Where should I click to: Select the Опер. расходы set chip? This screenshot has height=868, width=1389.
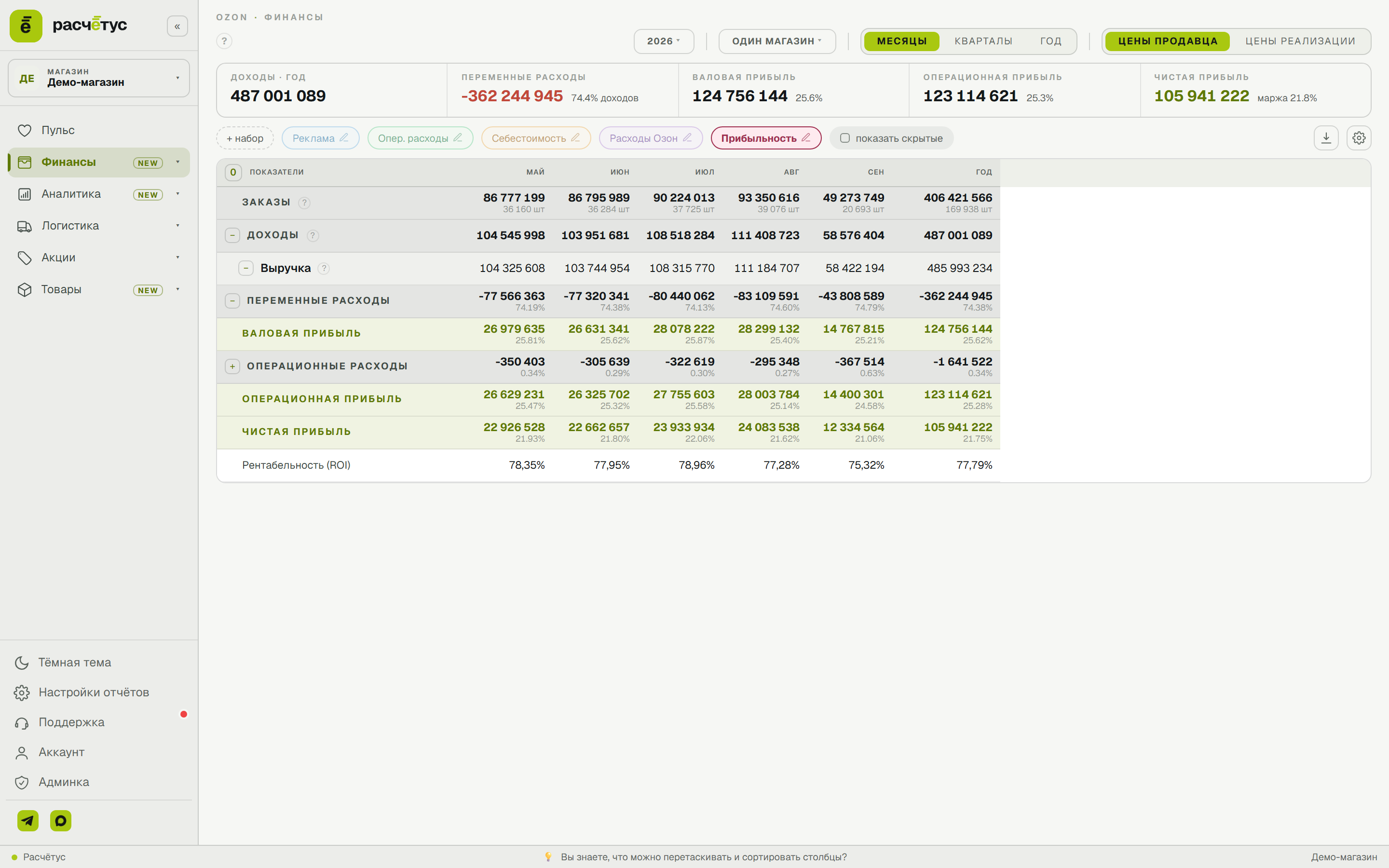point(420,138)
